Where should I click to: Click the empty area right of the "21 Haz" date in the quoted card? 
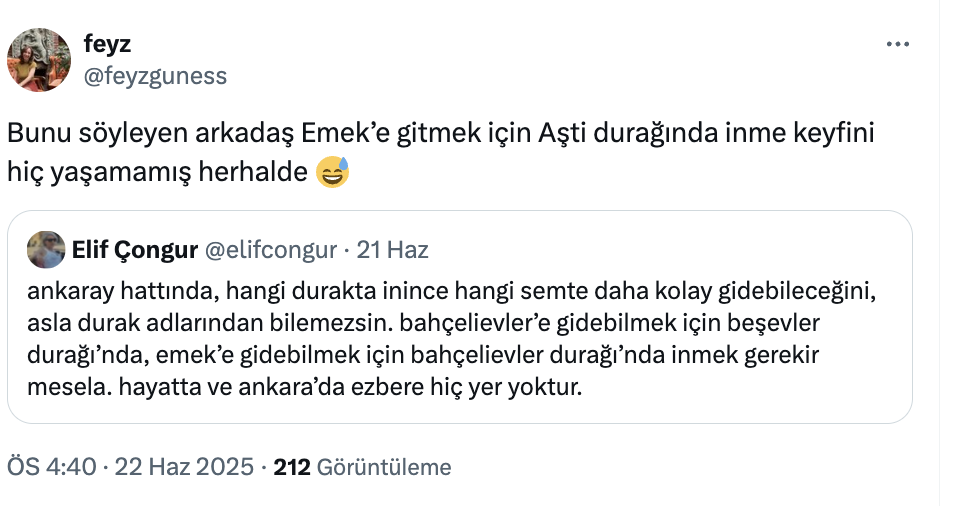(x=660, y=250)
